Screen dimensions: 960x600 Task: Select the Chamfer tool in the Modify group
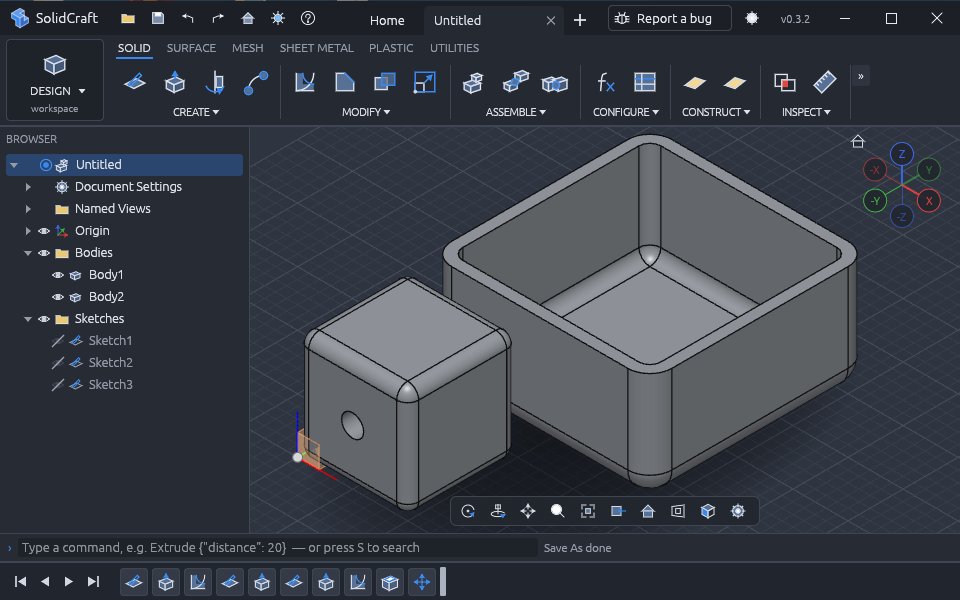click(345, 82)
